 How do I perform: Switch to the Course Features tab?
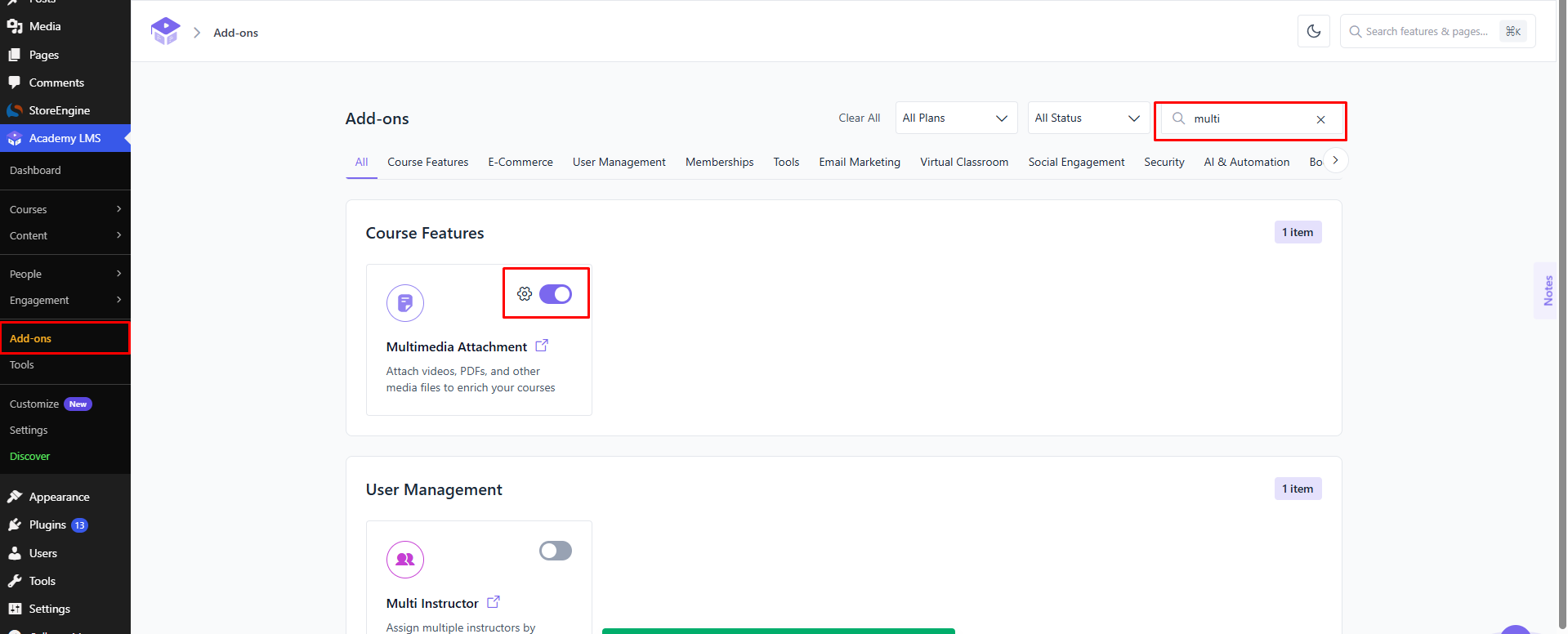427,162
